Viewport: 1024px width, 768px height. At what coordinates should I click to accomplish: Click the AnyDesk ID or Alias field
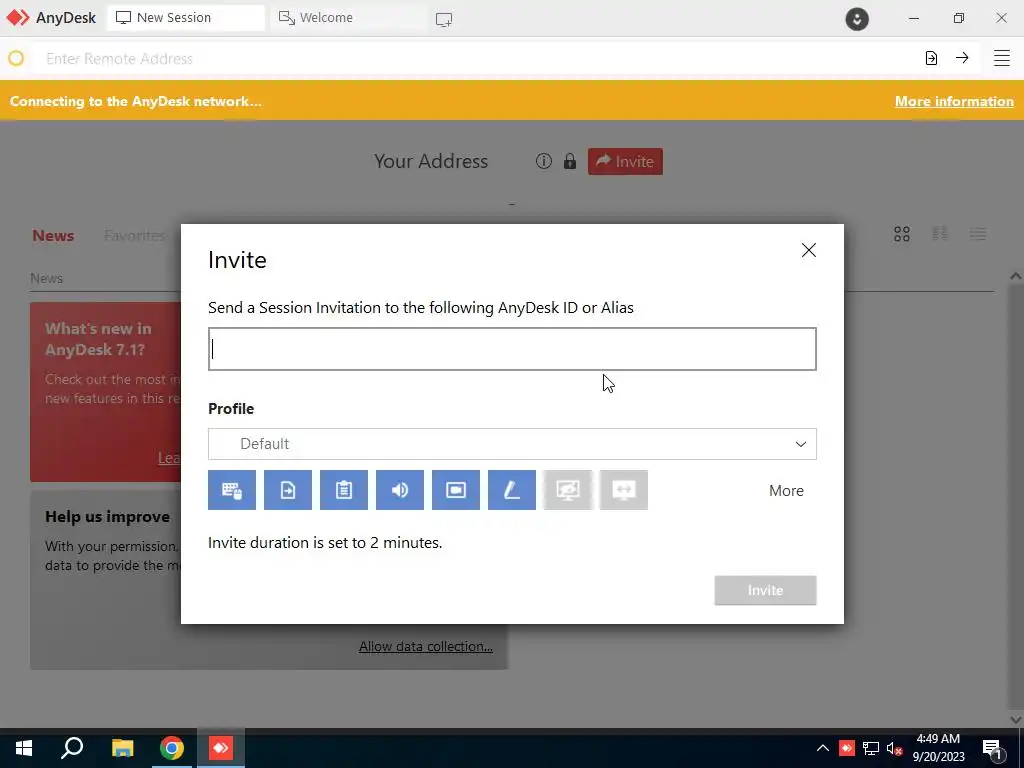pos(512,349)
